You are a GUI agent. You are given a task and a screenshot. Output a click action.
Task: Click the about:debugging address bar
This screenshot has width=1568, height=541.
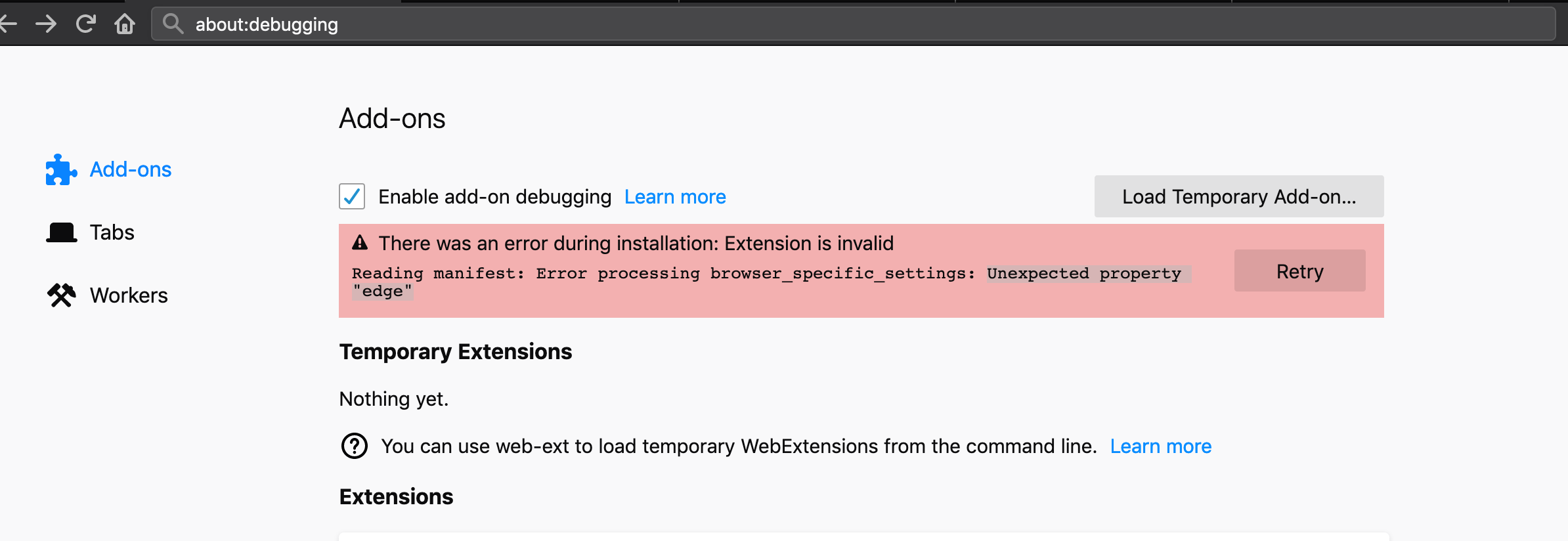(266, 24)
